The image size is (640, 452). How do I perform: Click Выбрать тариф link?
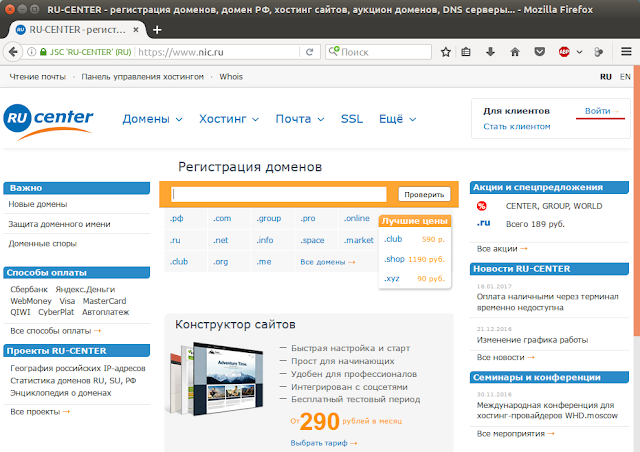click(x=324, y=443)
